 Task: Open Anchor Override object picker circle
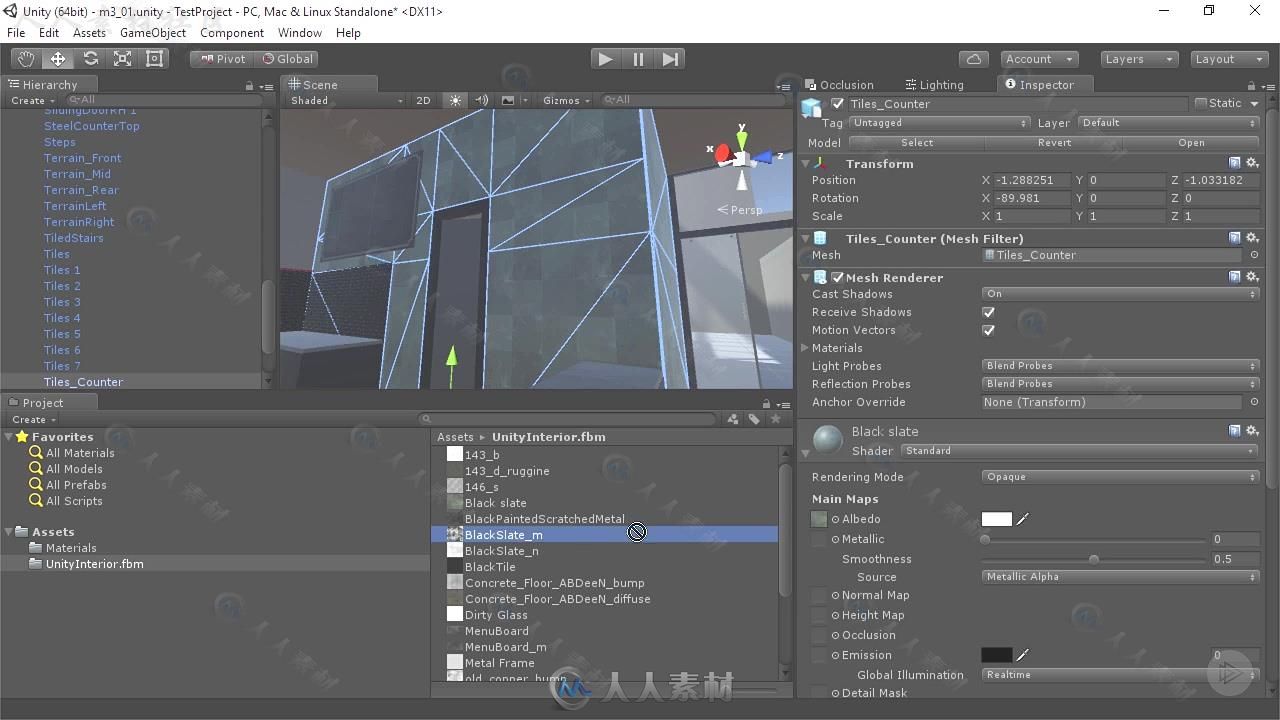1254,402
